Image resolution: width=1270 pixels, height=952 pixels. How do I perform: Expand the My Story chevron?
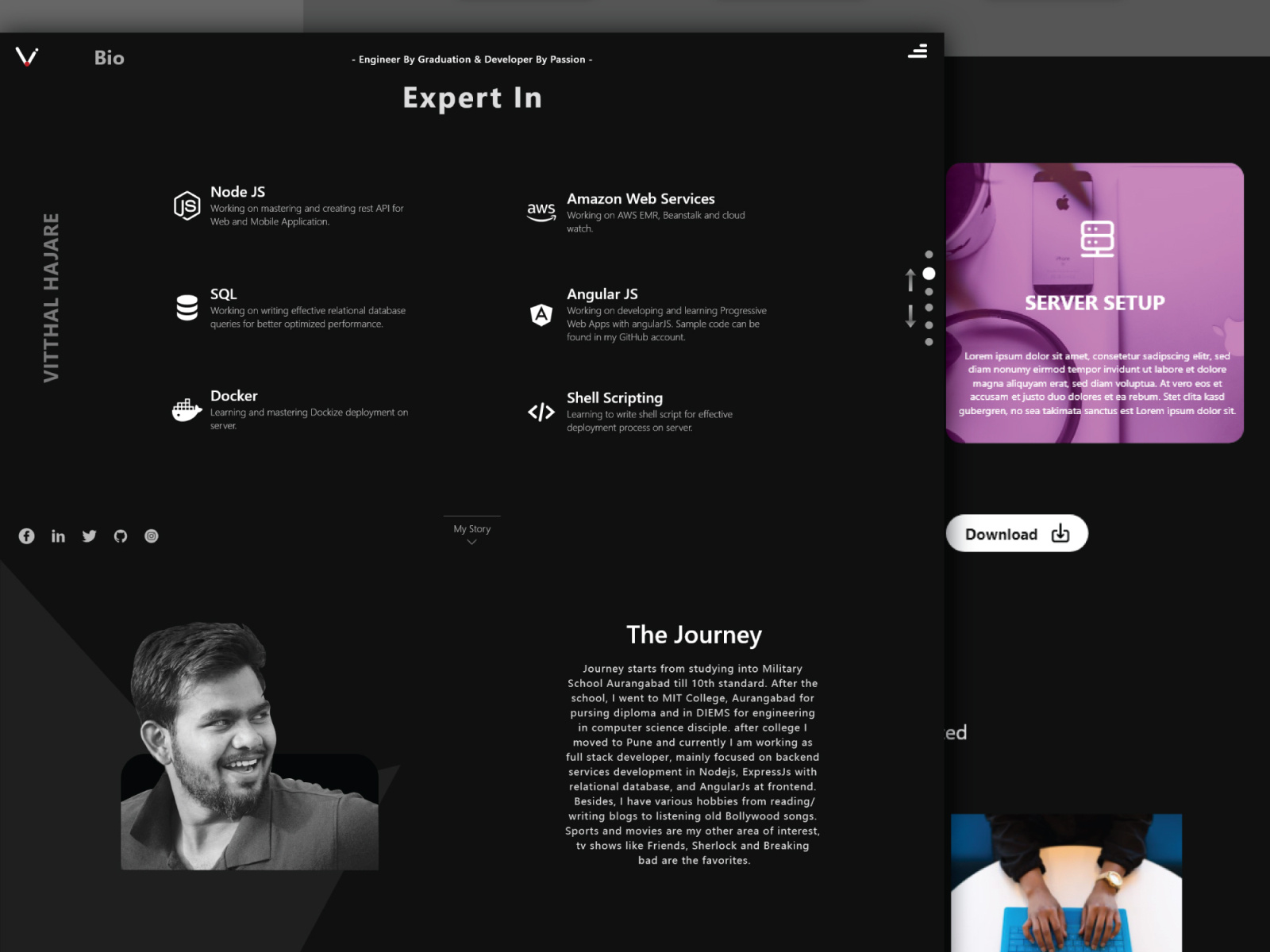pyautogui.click(x=471, y=543)
